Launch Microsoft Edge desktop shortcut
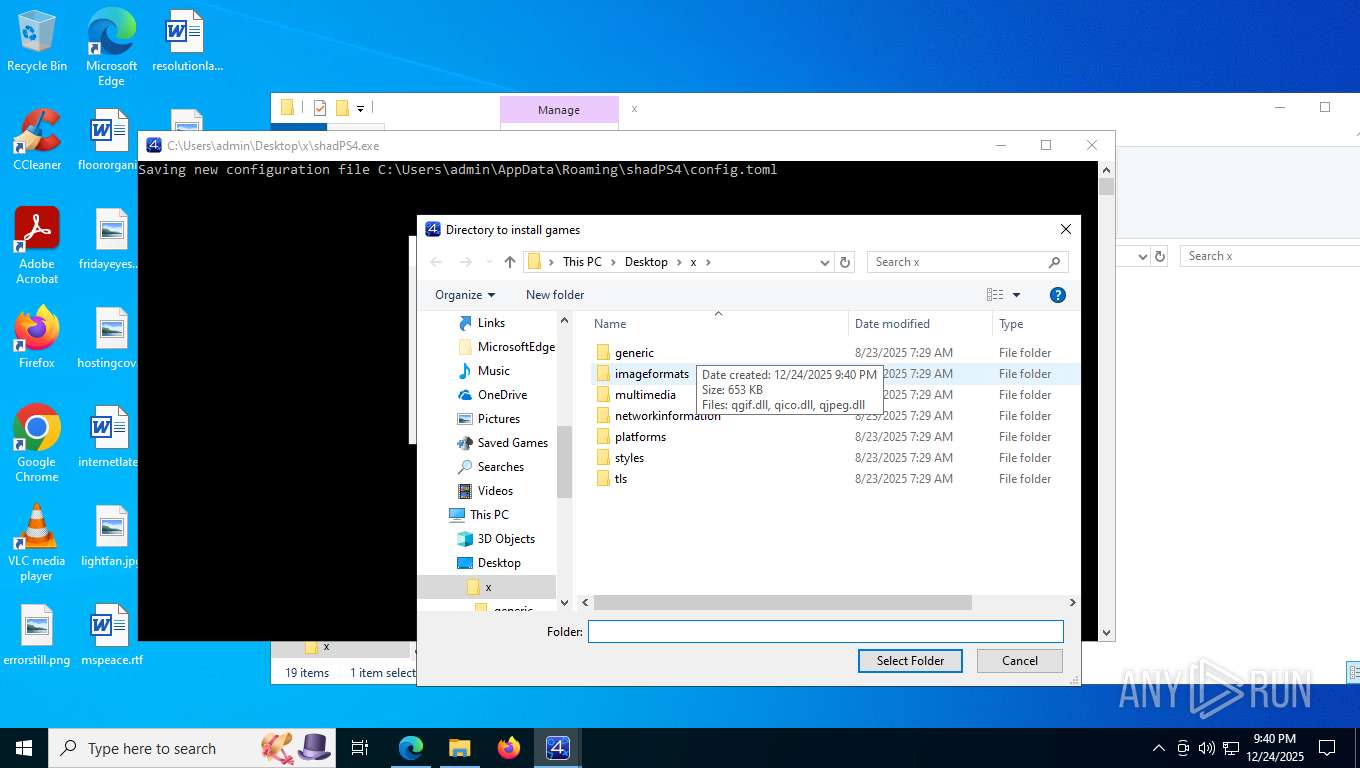The height and width of the screenshot is (768, 1360). (x=111, y=47)
